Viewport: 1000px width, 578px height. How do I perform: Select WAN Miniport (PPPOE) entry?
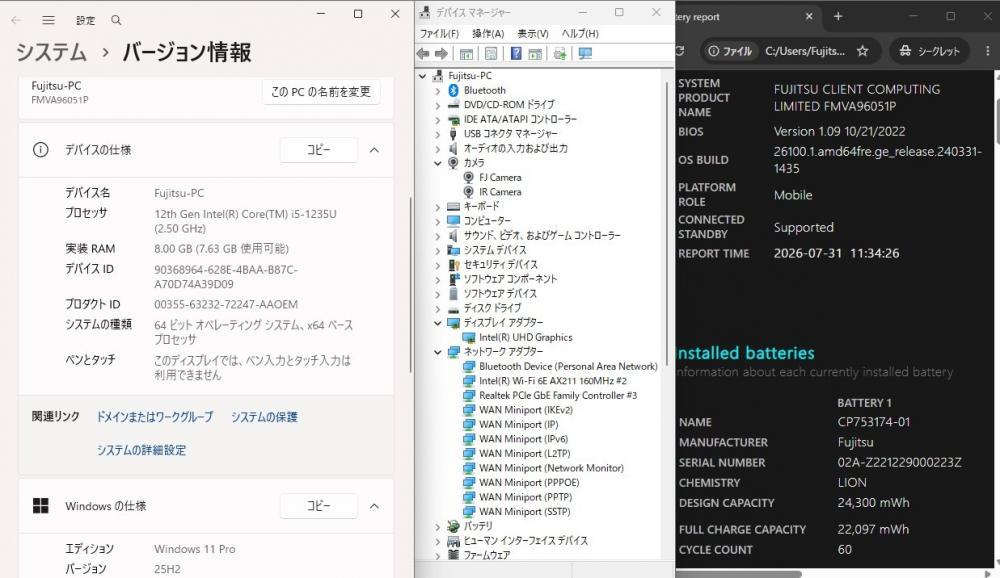click(x=529, y=483)
